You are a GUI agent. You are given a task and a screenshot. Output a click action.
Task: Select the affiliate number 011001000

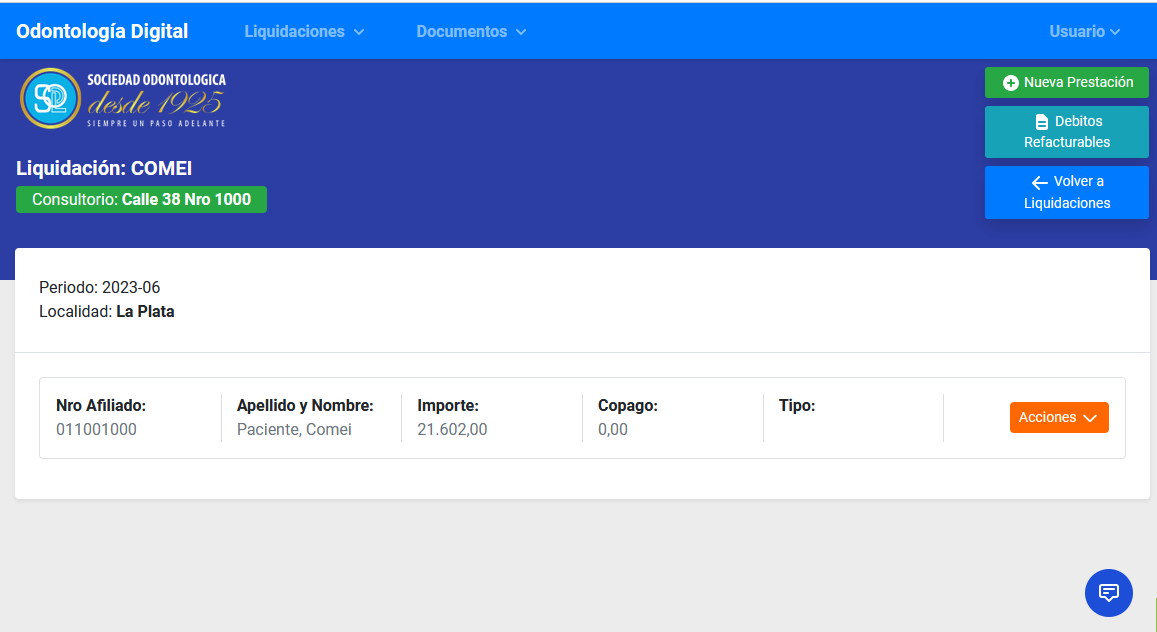coord(96,430)
